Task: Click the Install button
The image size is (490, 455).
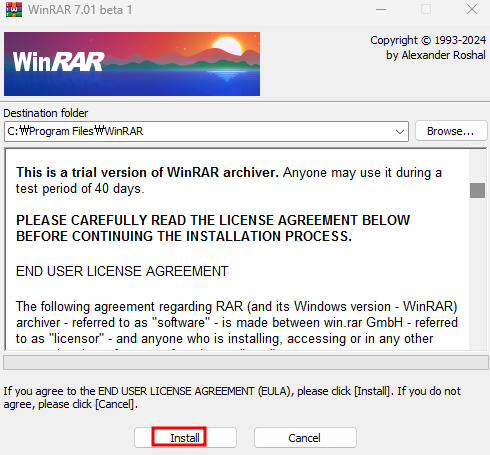Action: (x=185, y=437)
